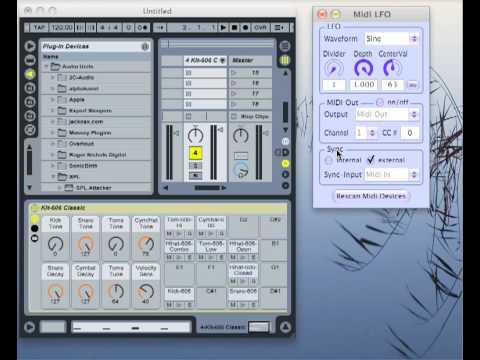Viewport: 480px width, 360px height.
Task: Click the Kit-606 track pan knob
Action: click(x=195, y=136)
